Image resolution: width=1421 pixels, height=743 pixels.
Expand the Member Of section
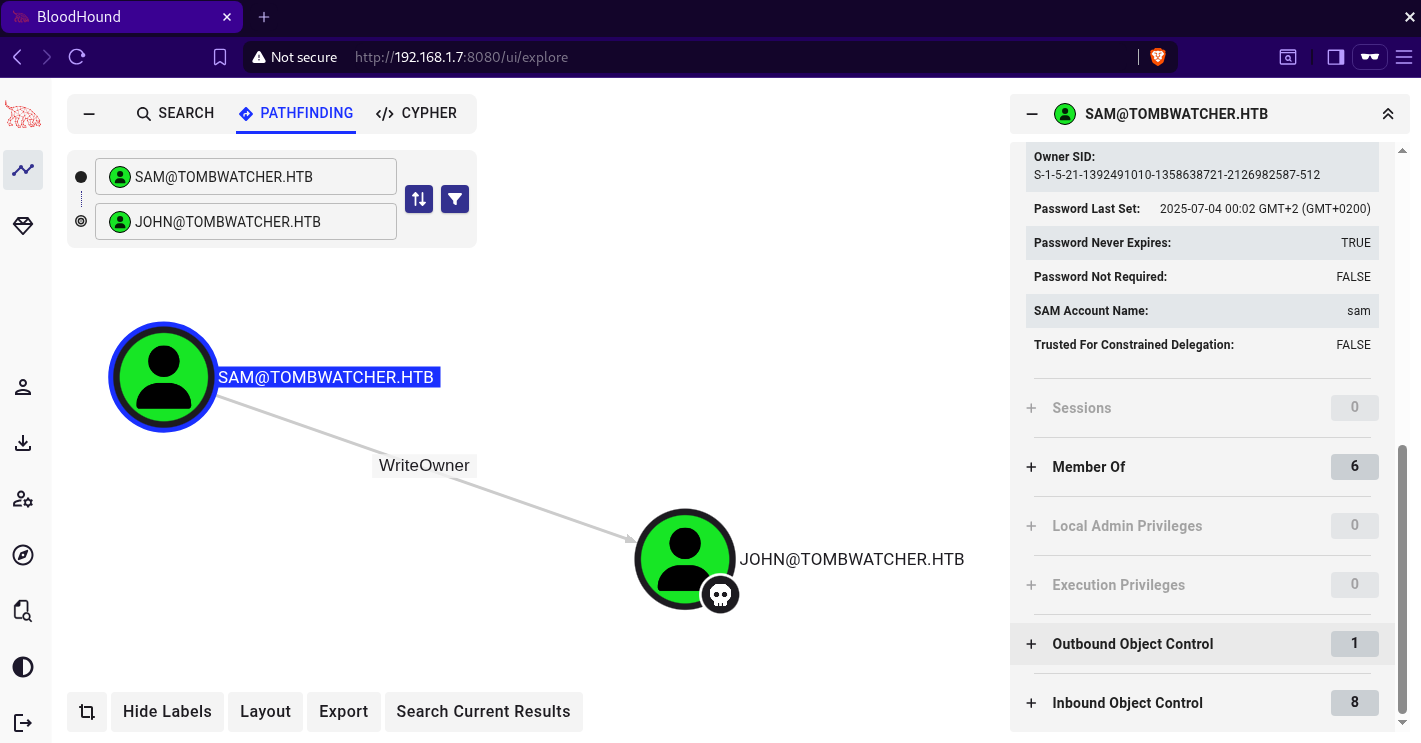(x=1088, y=467)
